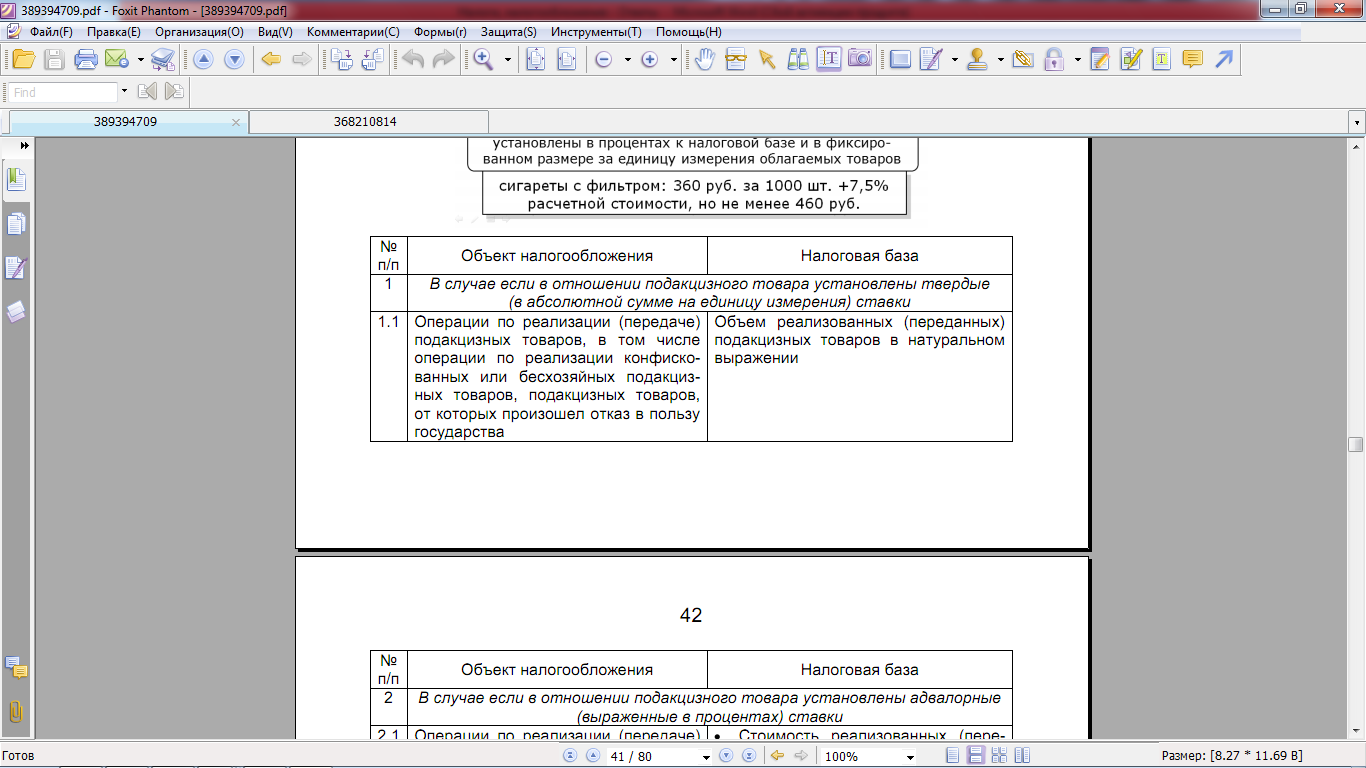Open the Вид(V) menu

click(x=275, y=32)
